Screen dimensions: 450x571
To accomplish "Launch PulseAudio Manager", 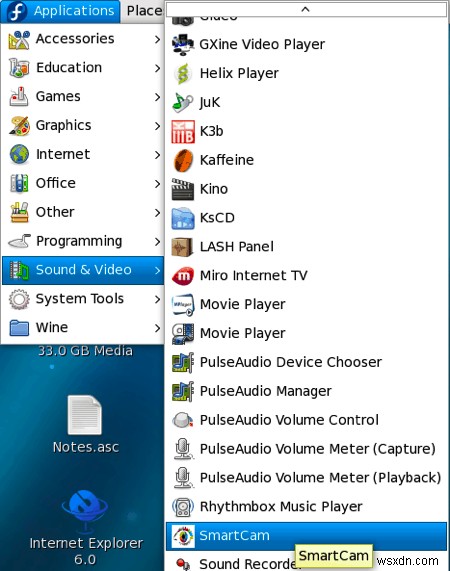I will point(306,391).
